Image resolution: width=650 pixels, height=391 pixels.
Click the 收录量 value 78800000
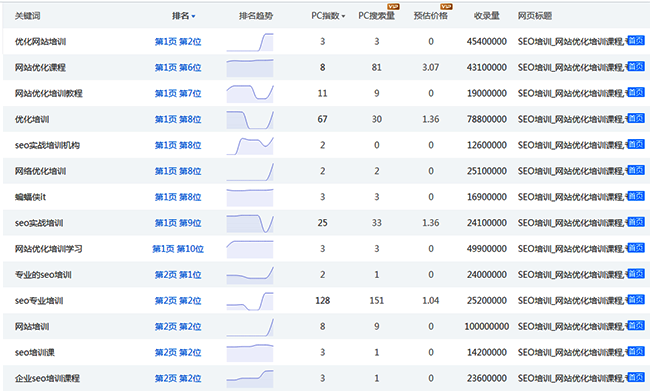(487, 119)
